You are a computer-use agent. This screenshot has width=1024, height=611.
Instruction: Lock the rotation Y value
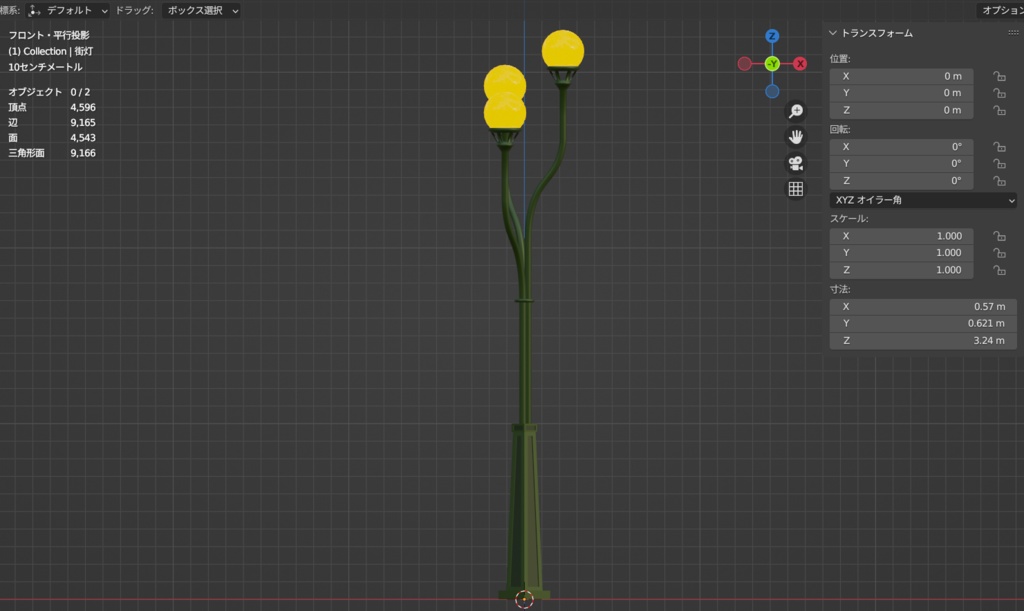click(x=999, y=164)
